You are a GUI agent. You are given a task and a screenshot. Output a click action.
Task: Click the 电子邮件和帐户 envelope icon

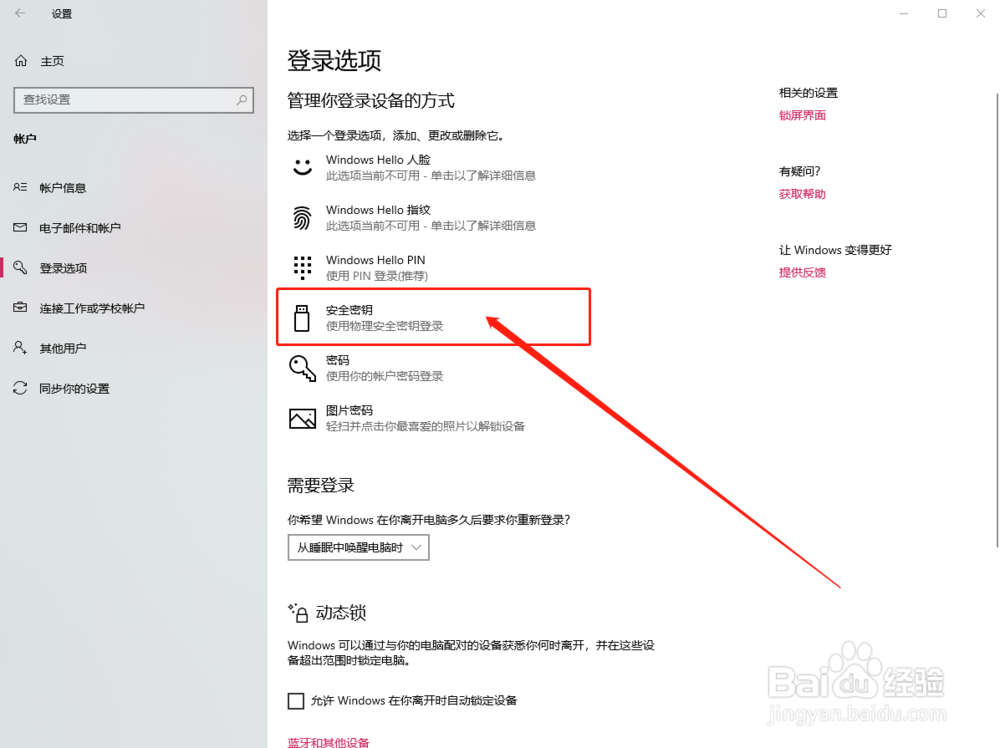click(x=20, y=228)
